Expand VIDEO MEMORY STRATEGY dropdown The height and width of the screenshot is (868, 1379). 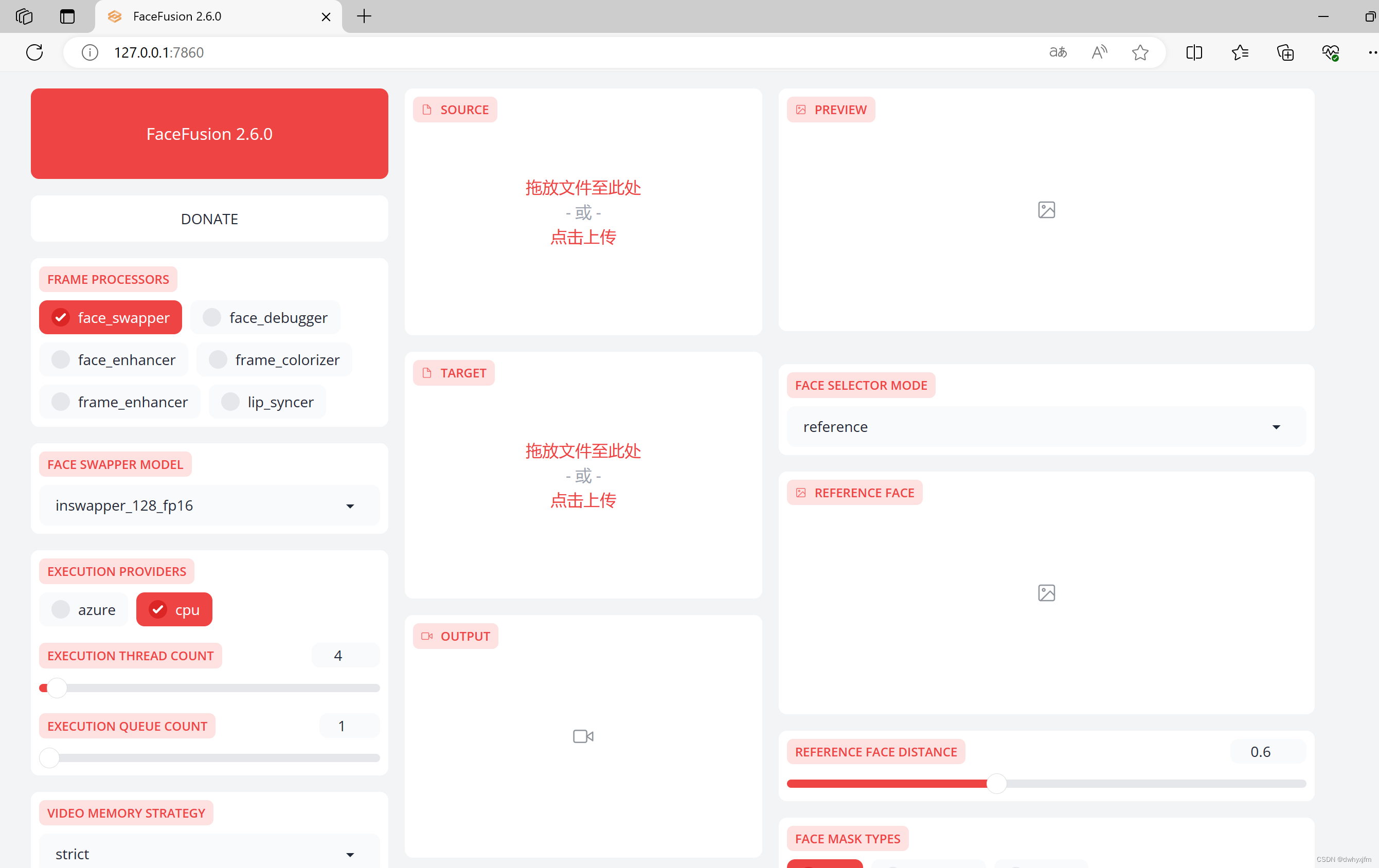coord(352,853)
